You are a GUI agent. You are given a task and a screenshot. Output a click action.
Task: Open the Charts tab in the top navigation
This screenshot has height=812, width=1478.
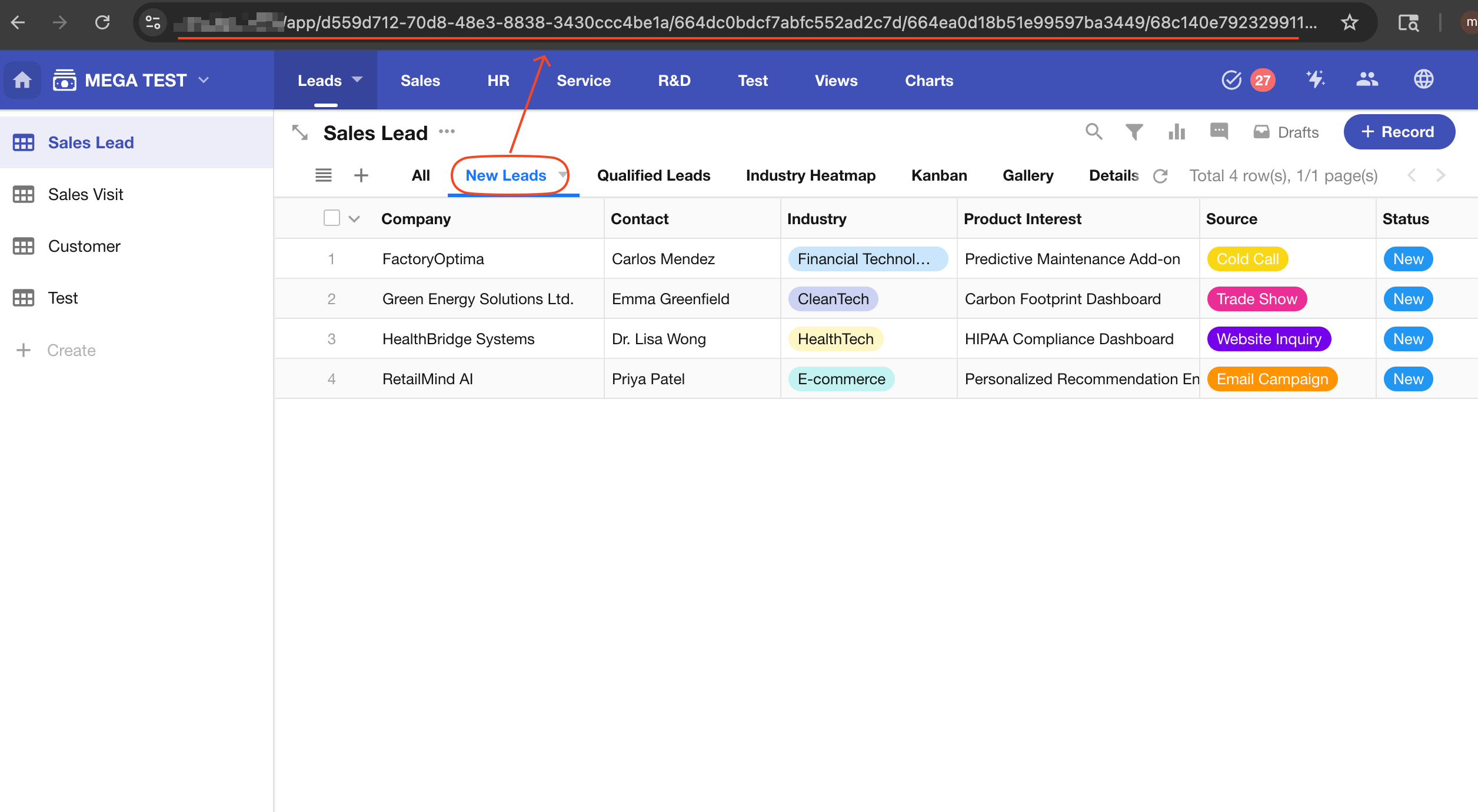click(928, 81)
